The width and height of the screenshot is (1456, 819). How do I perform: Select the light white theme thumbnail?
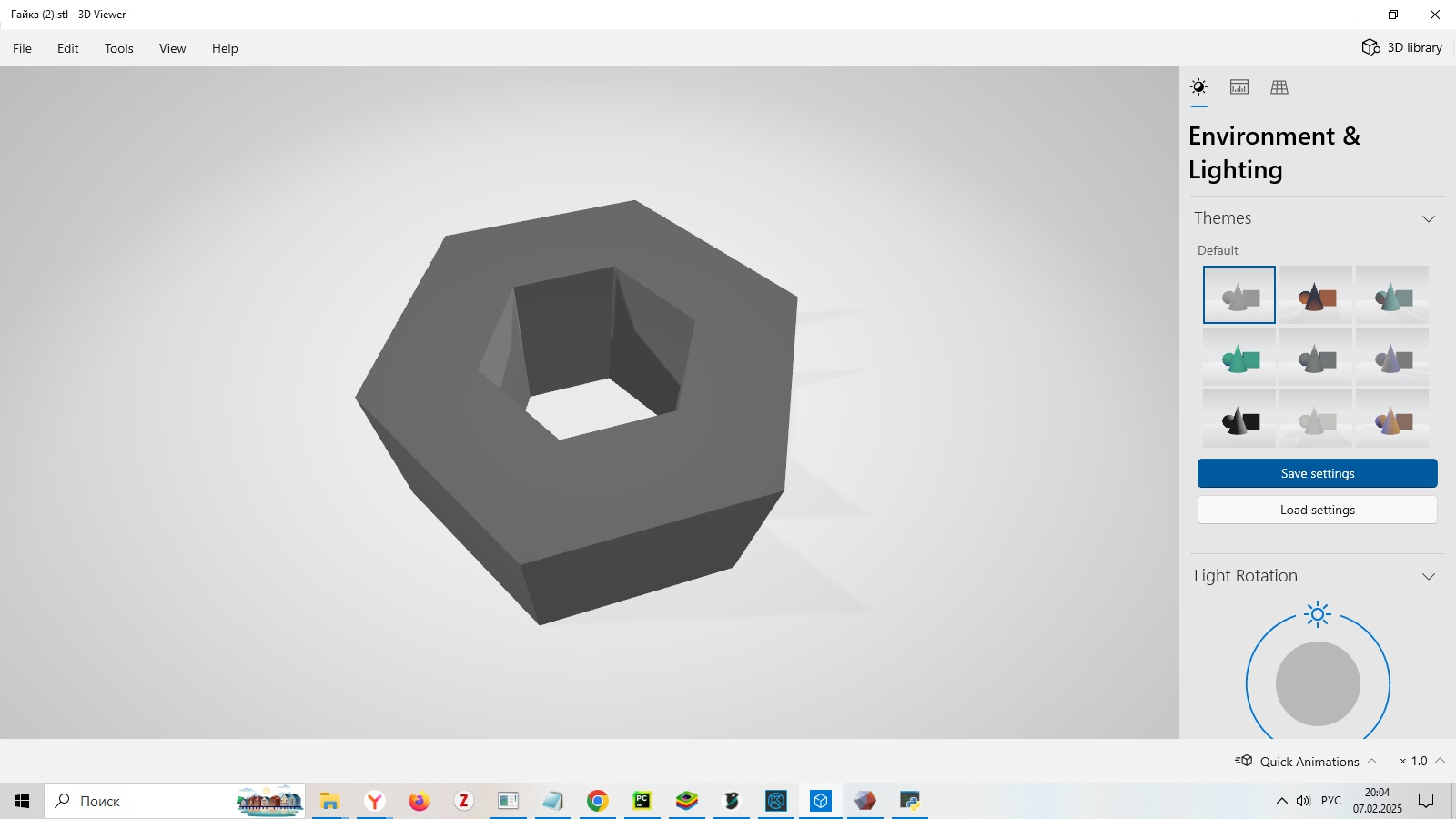pos(1316,419)
